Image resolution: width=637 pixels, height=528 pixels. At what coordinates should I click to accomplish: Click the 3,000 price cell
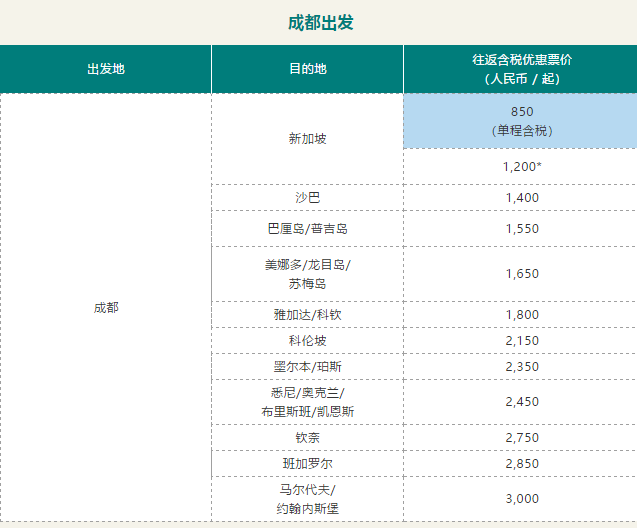point(521,499)
